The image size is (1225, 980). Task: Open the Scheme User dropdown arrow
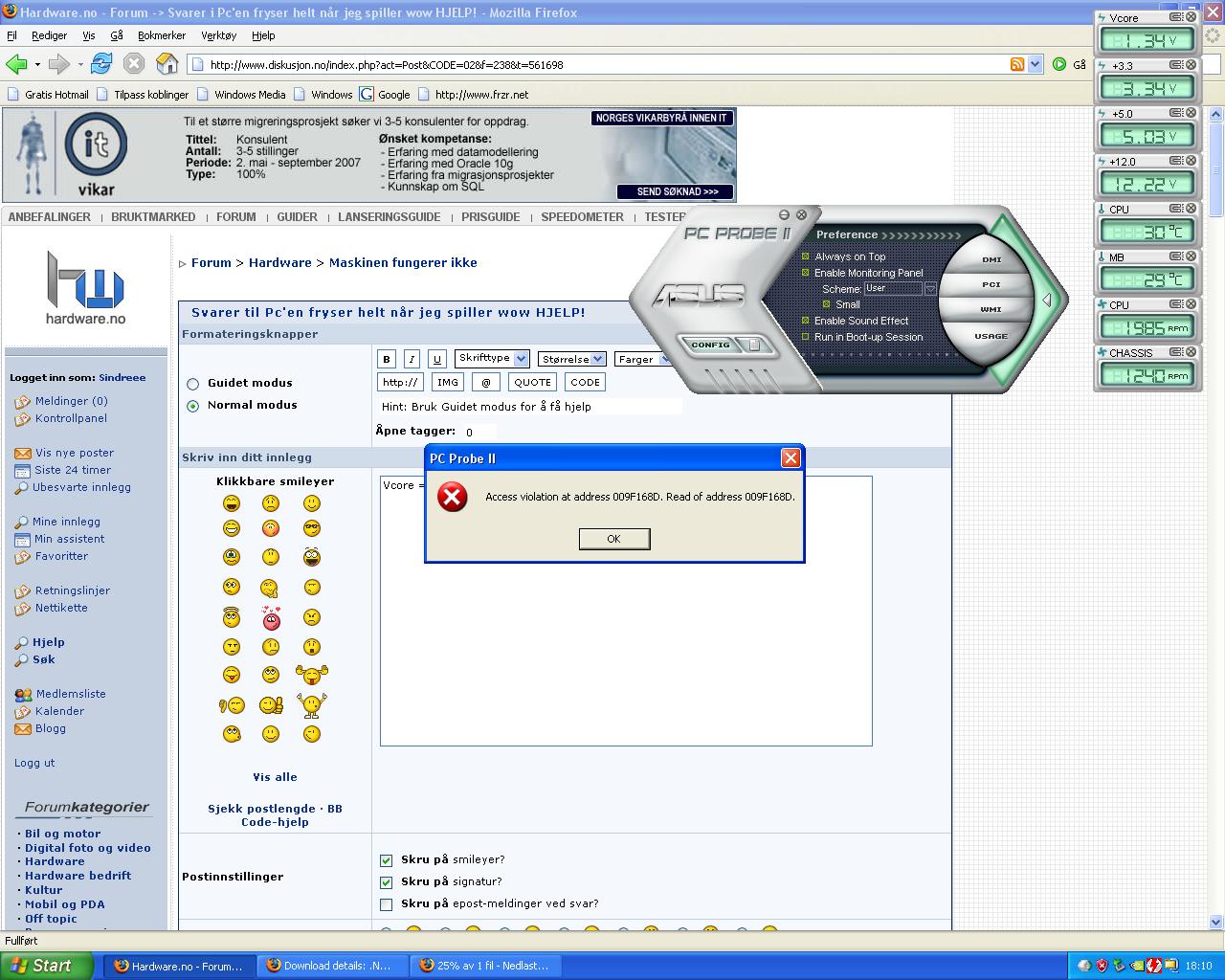929,288
